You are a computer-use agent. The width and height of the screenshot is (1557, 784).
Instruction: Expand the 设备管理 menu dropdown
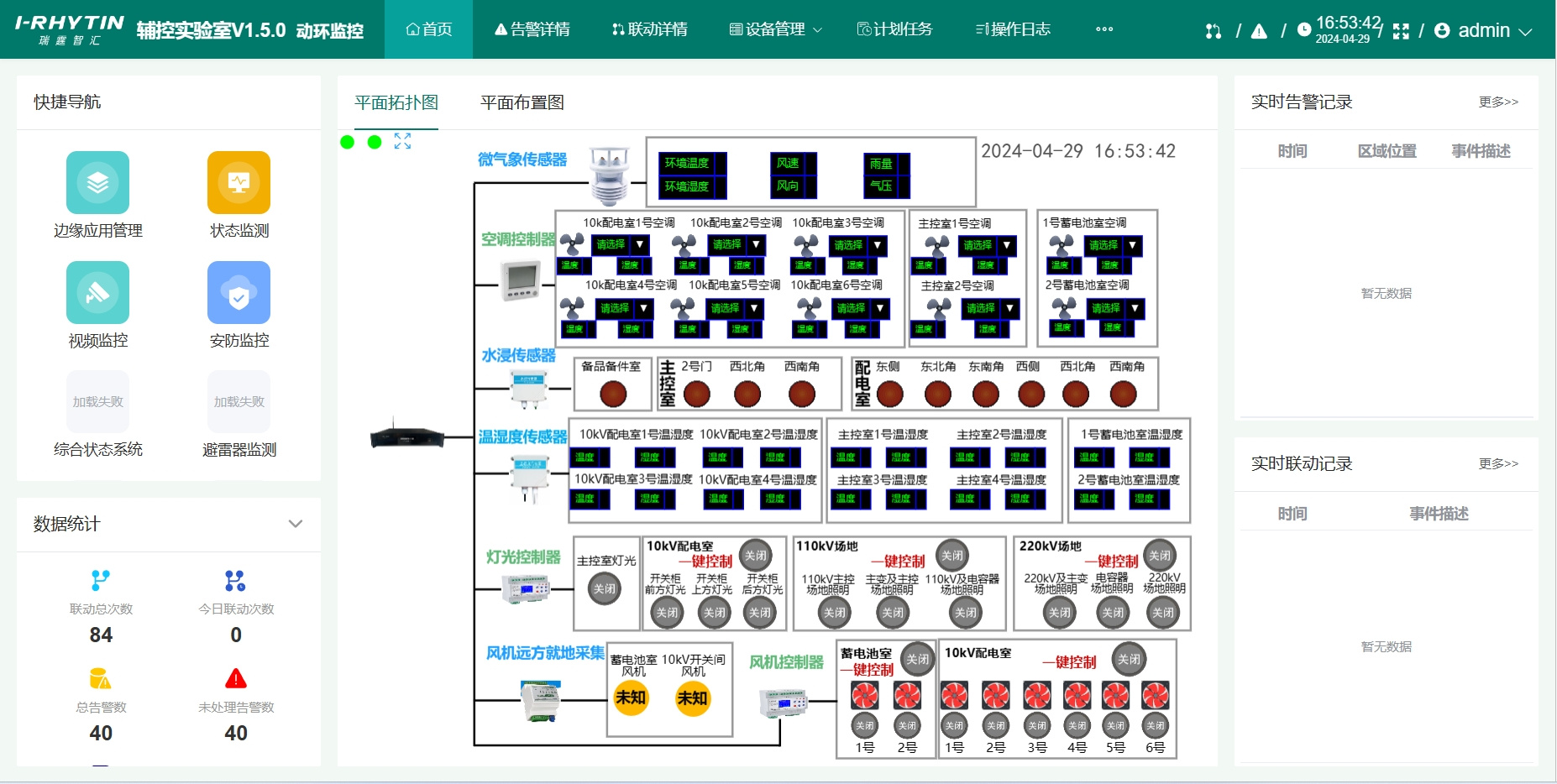(775, 29)
